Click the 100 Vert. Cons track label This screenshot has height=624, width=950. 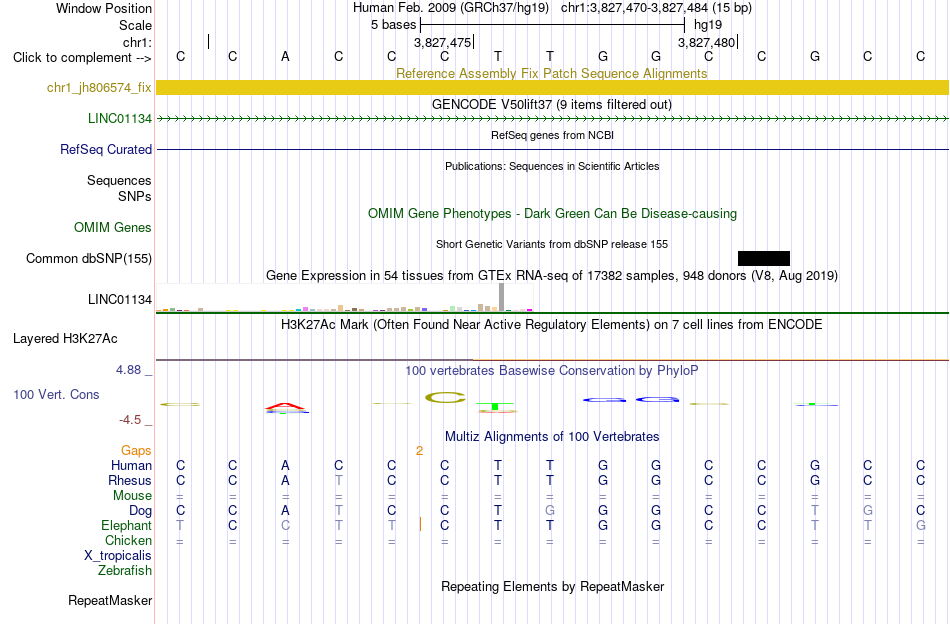[56, 394]
